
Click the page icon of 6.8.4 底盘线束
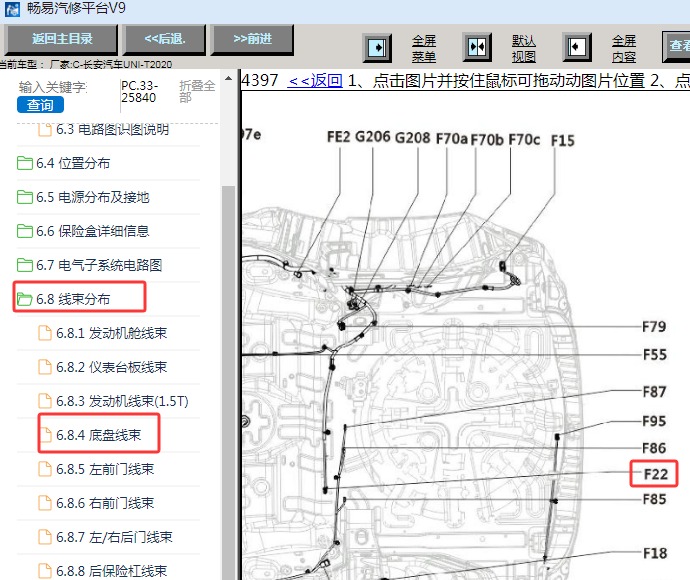click(x=45, y=435)
